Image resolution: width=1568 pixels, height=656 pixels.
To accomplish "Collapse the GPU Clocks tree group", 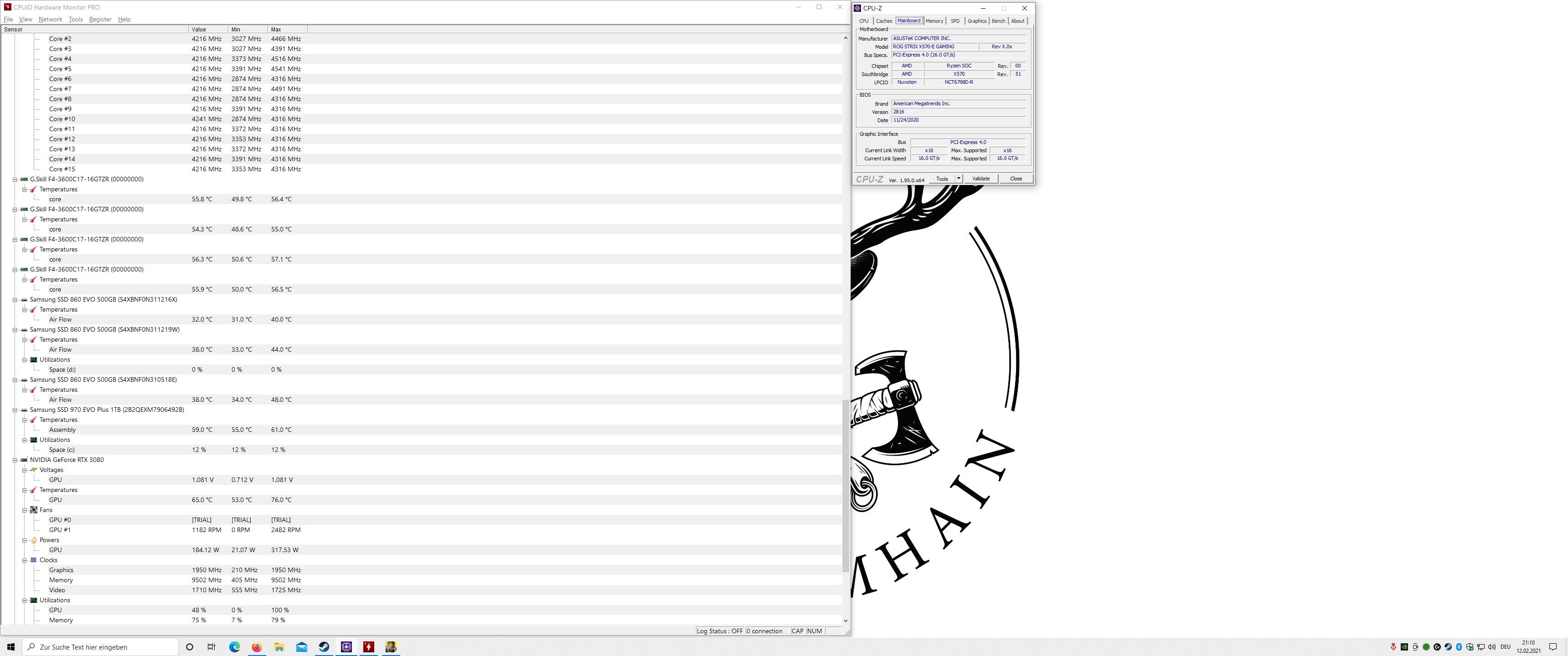I will pos(24,560).
